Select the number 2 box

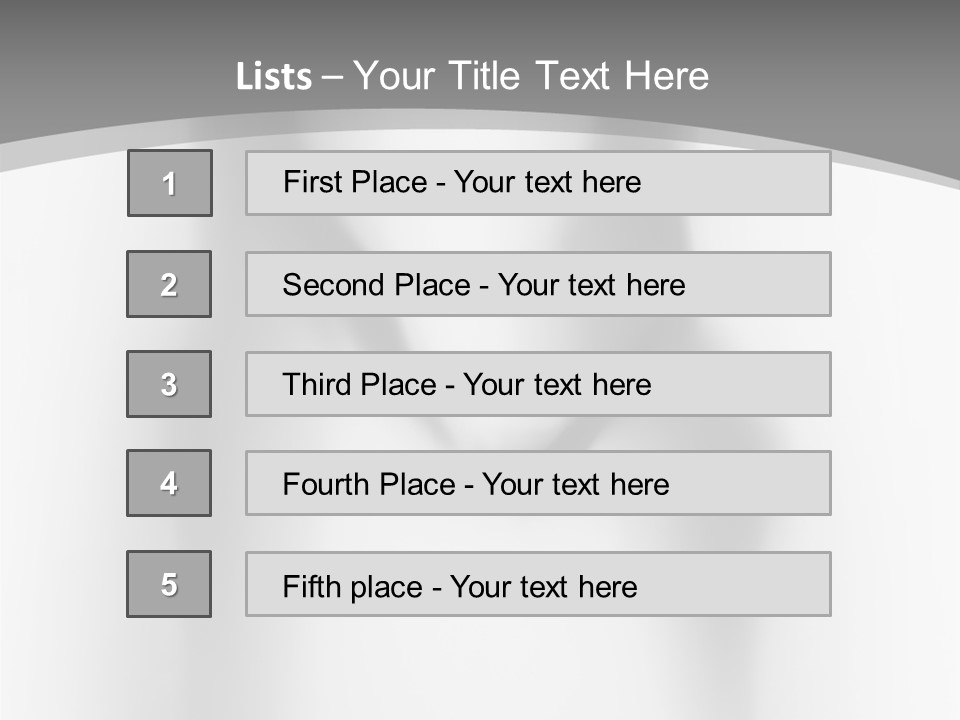169,284
